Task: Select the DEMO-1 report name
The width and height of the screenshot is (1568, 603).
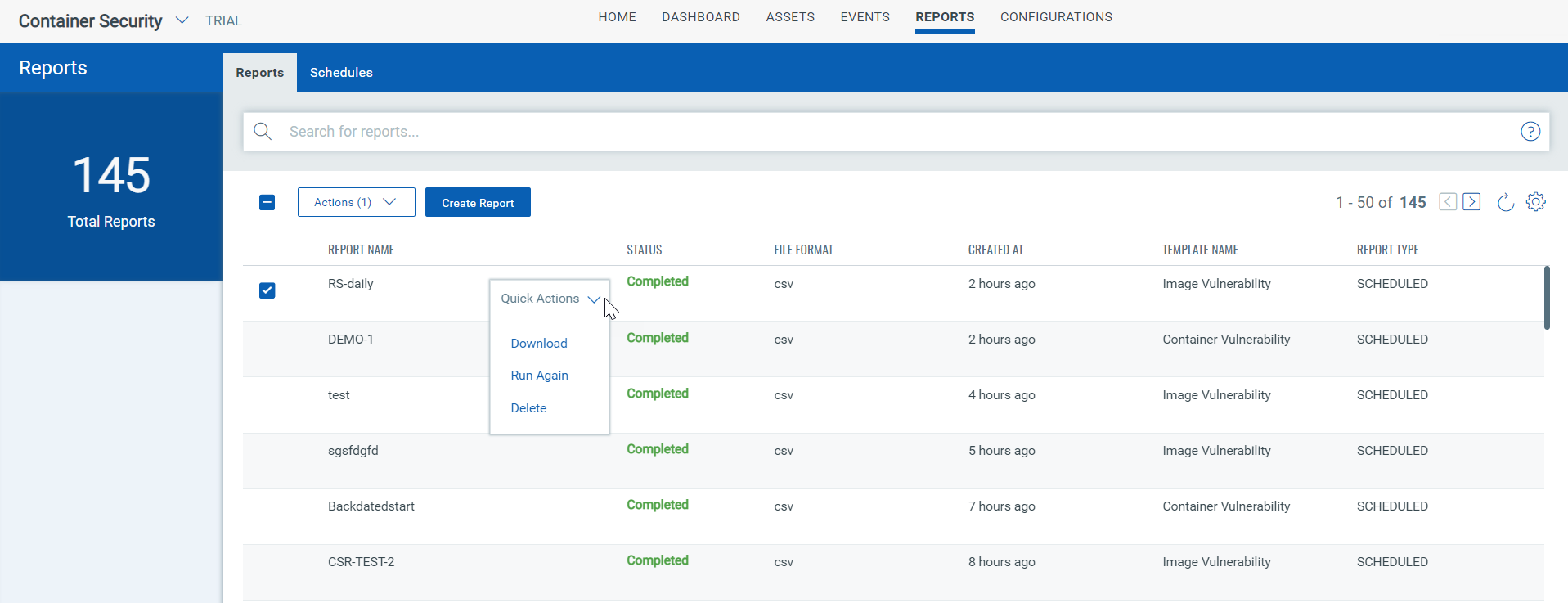Action: 350,340
